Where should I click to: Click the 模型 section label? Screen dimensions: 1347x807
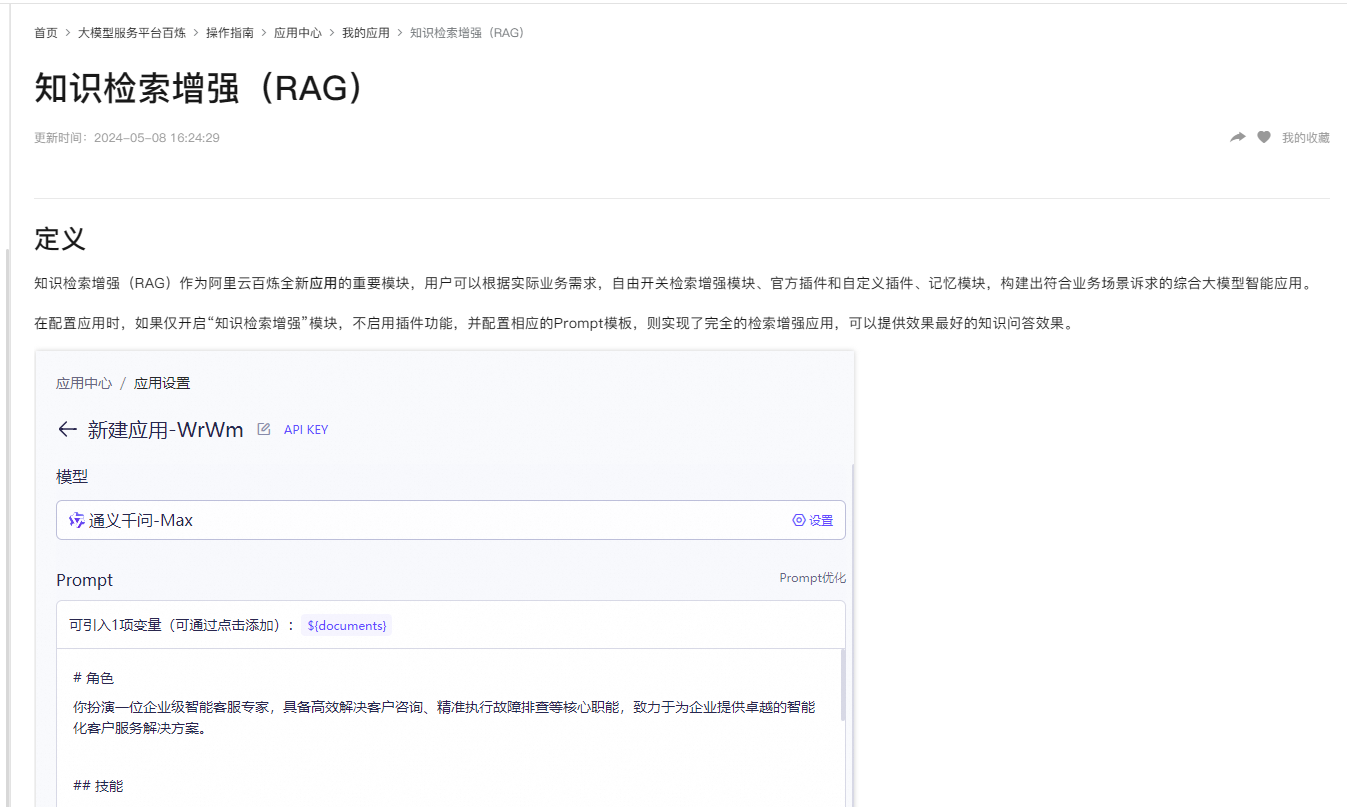(72, 477)
